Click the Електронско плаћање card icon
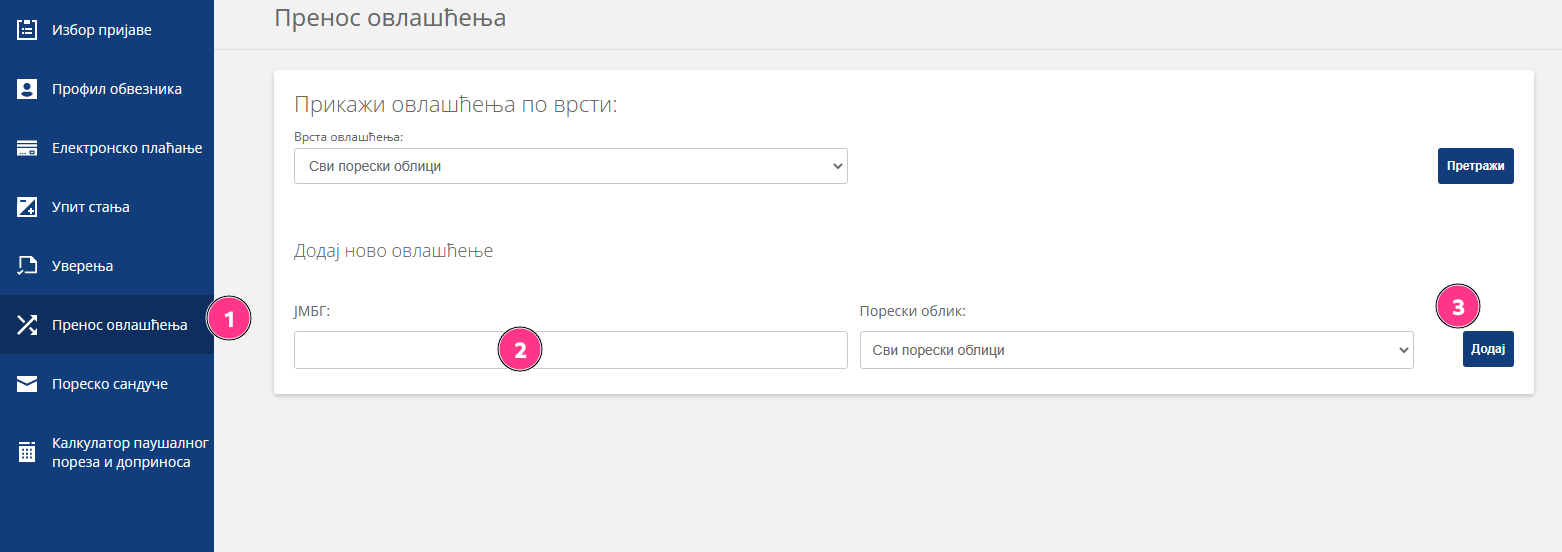Screen dimensions: 1562x552 (x=27, y=148)
